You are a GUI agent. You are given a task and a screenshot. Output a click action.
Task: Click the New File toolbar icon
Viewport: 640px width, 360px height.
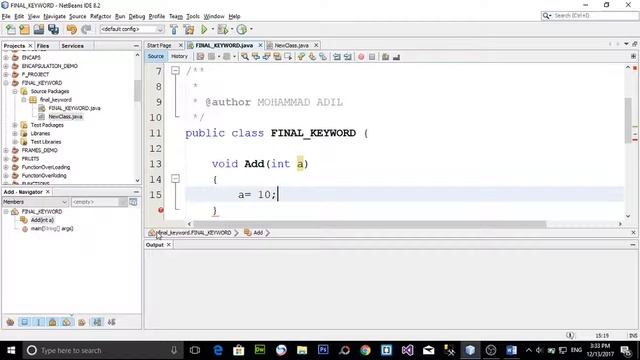tap(11, 29)
